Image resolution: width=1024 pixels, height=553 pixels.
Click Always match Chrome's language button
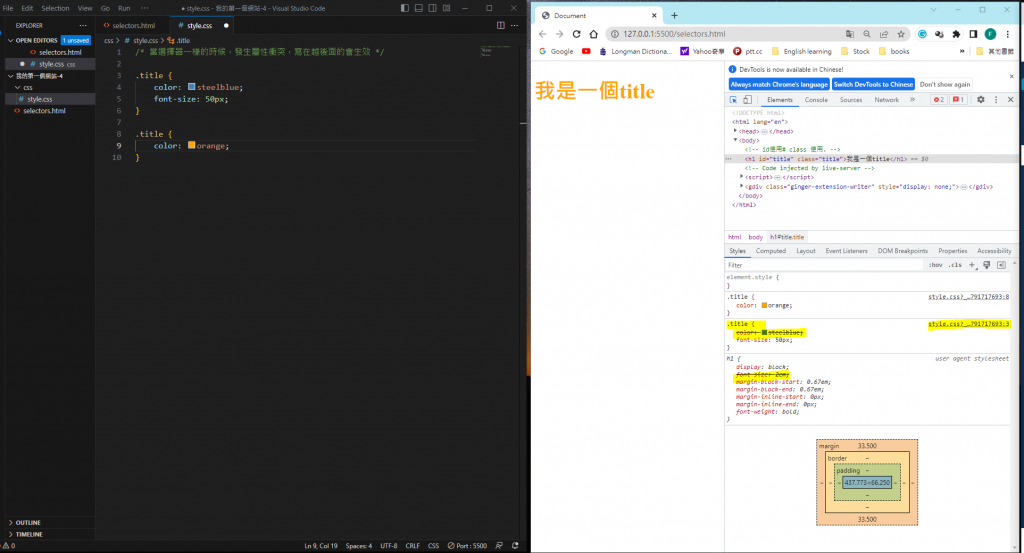pyautogui.click(x=779, y=84)
